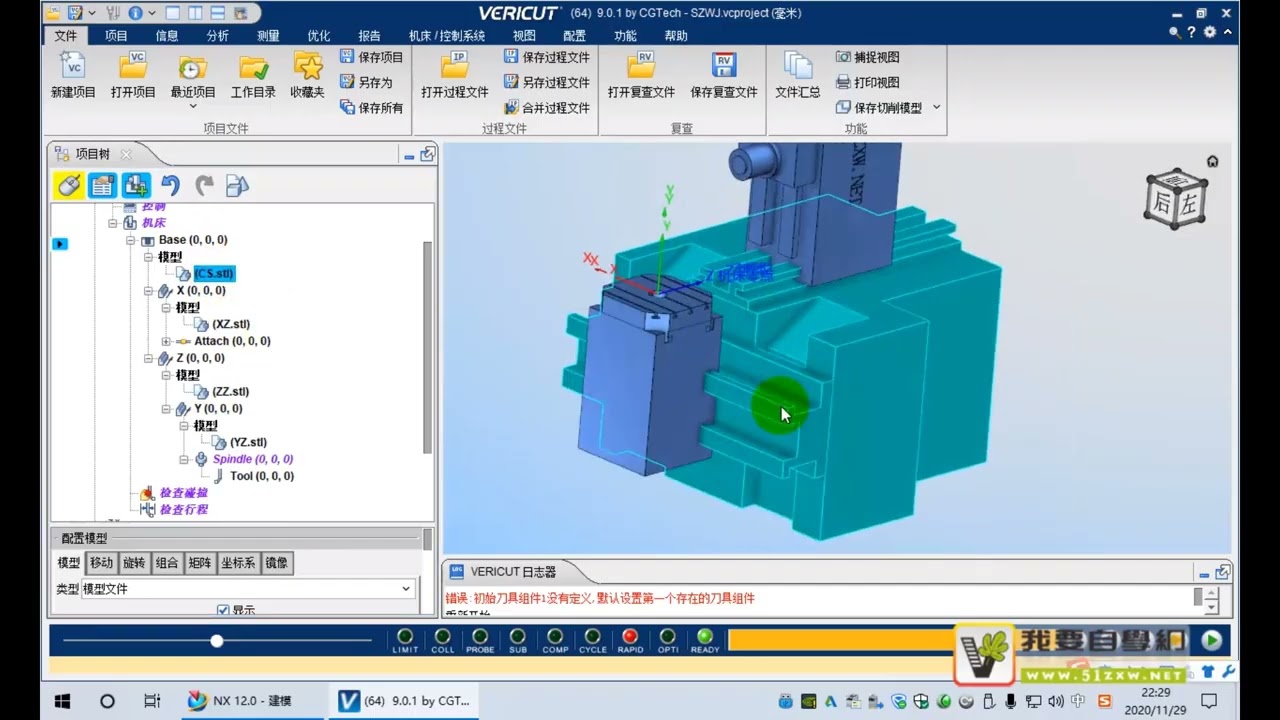Image resolution: width=1280 pixels, height=720 pixels.
Task: Switch to the 视图 ribbon tab
Action: pyautogui.click(x=524, y=35)
